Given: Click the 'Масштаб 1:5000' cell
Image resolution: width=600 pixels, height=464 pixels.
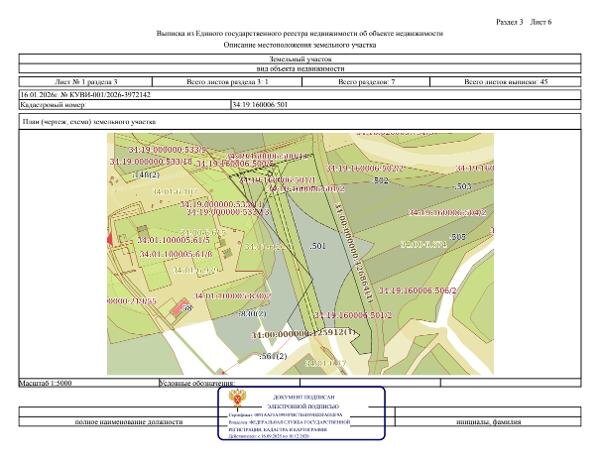Looking at the screenshot, I should 89,383.
